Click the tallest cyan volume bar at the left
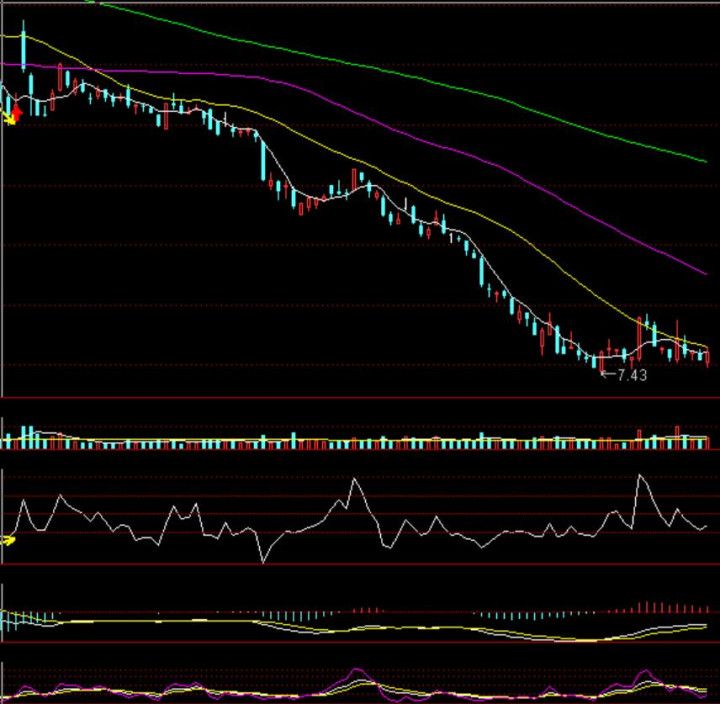The width and height of the screenshot is (720, 704). click(30, 436)
